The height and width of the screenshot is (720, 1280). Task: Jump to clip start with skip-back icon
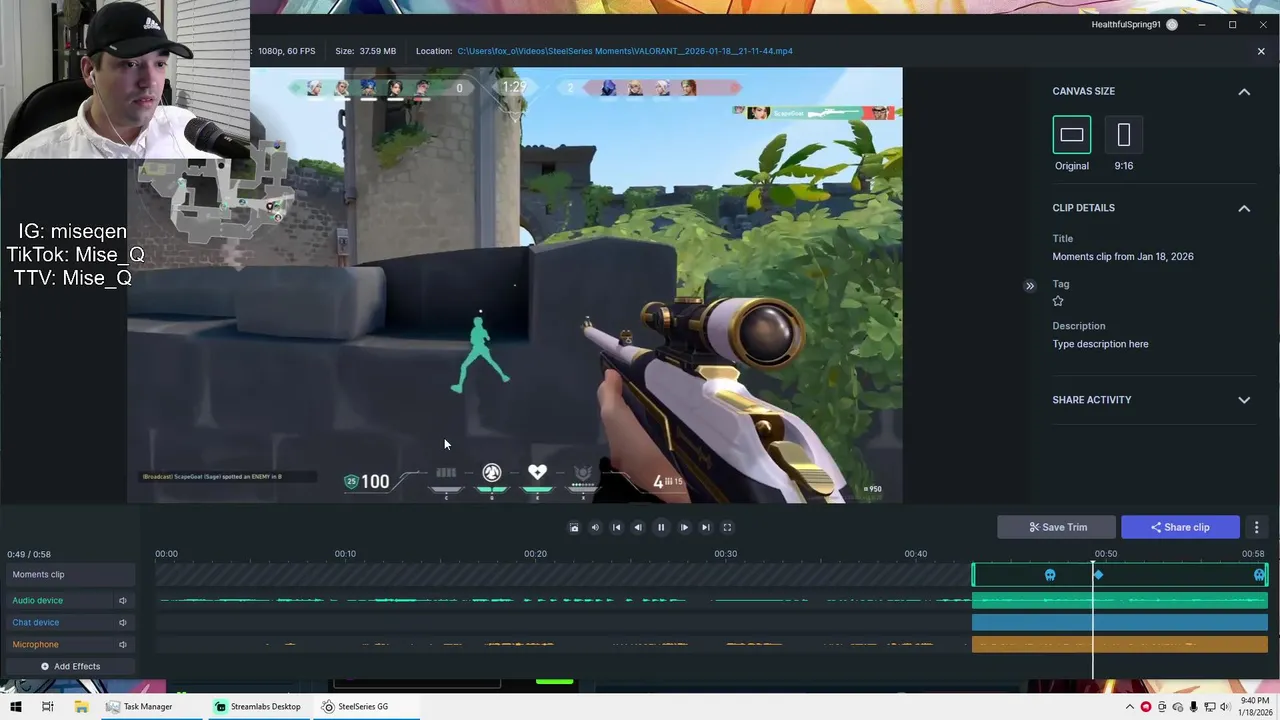[616, 527]
